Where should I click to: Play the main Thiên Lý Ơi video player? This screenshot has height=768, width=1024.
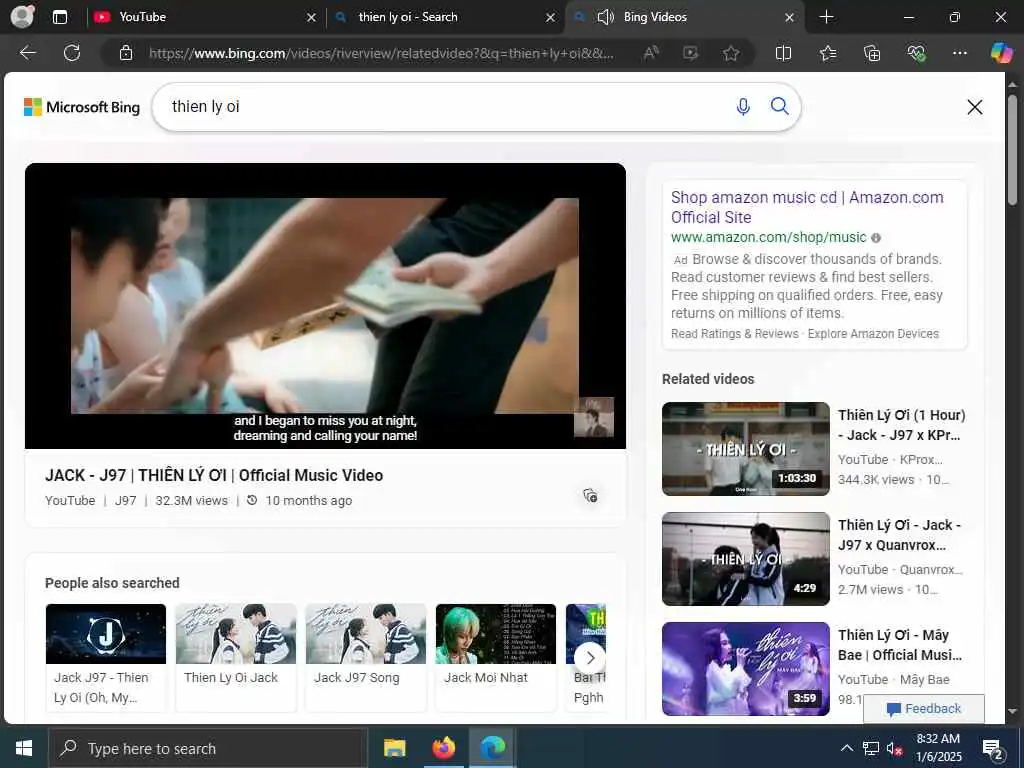pyautogui.click(x=325, y=306)
